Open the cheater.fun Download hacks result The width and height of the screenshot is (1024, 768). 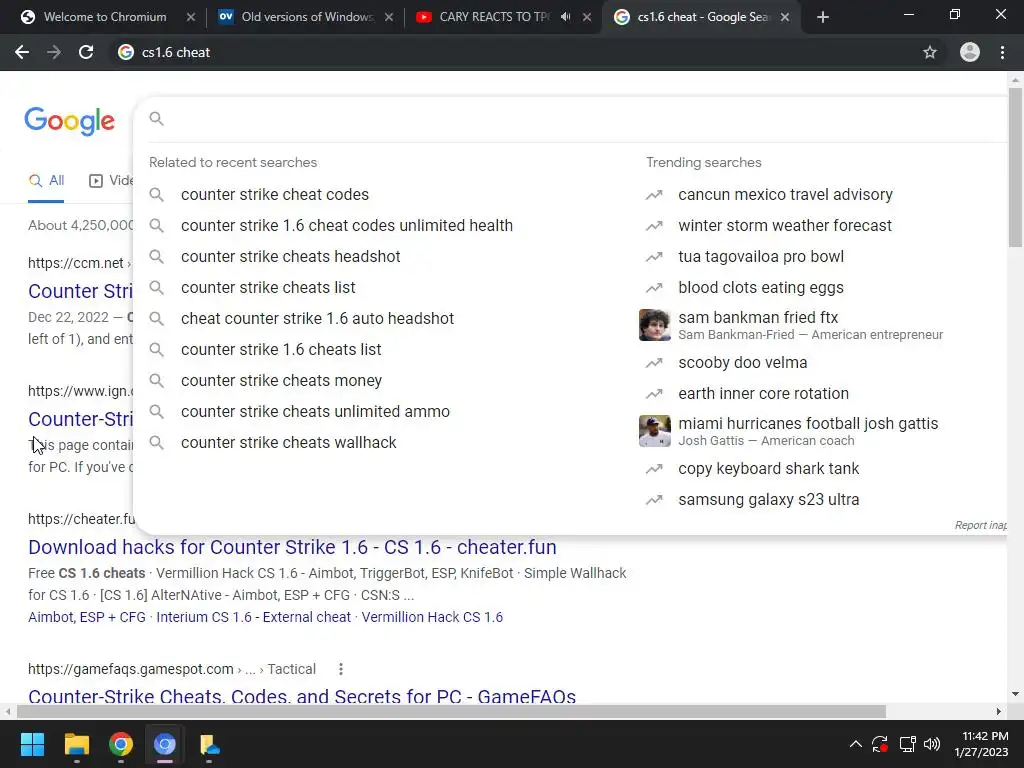292,547
